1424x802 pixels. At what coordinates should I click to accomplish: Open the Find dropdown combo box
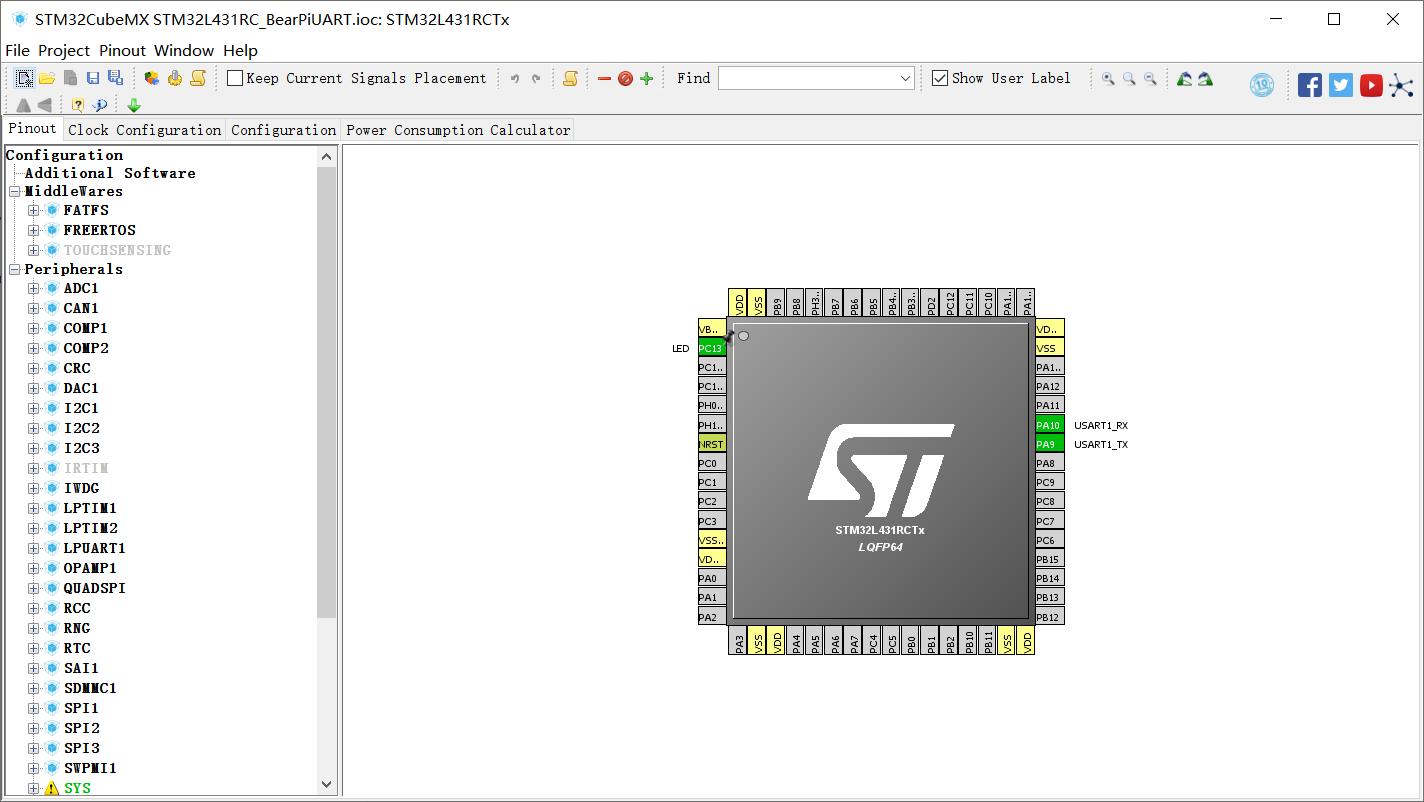[x=905, y=78]
